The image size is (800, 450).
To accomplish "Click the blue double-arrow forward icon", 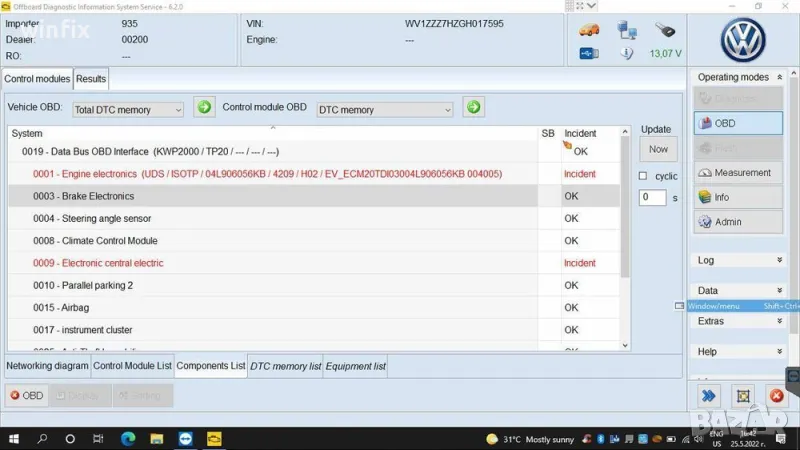I will (708, 395).
